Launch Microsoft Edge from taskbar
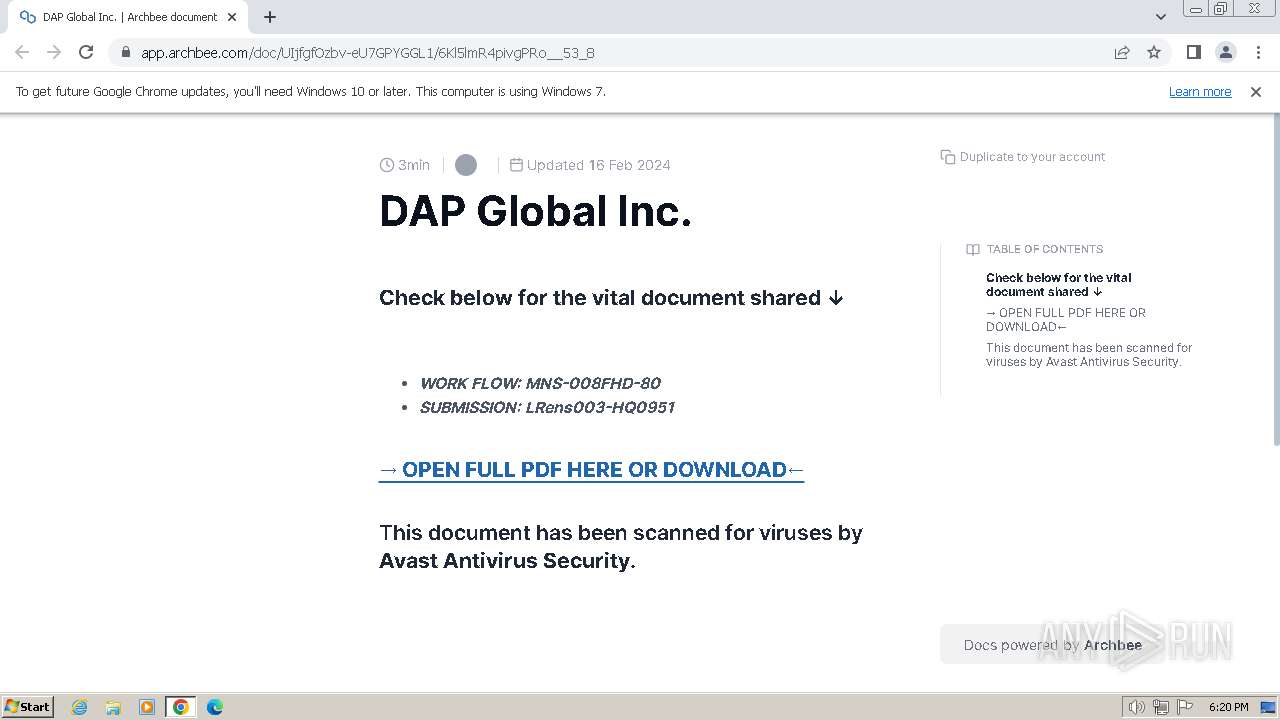The image size is (1280, 720). click(215, 707)
